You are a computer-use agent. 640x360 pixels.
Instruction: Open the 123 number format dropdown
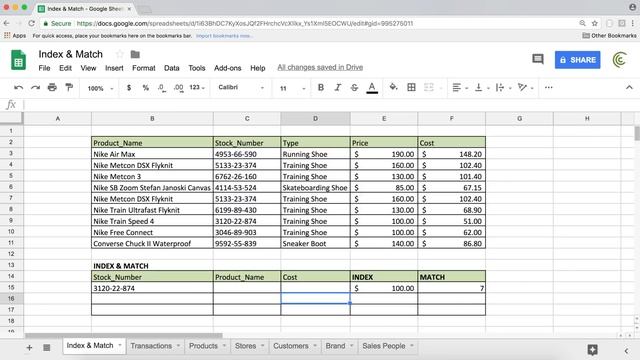click(197, 87)
